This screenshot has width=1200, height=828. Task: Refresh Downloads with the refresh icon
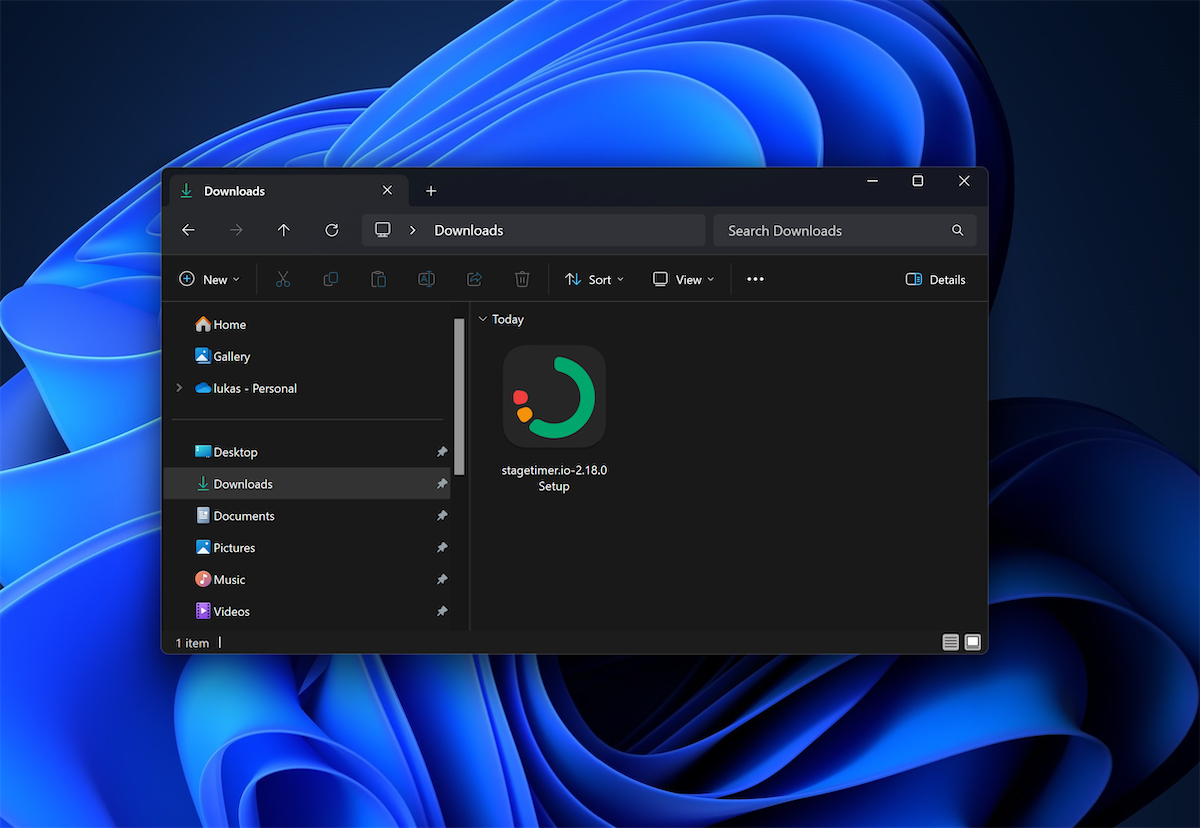331,230
